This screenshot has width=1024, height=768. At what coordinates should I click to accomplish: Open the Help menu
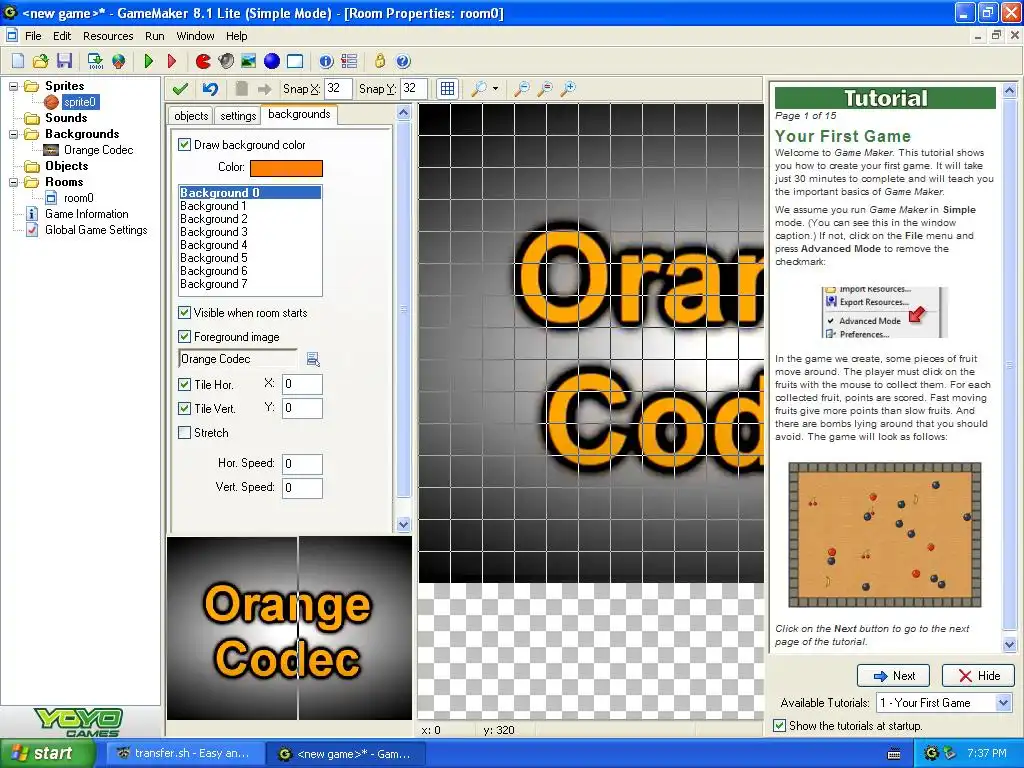236,36
